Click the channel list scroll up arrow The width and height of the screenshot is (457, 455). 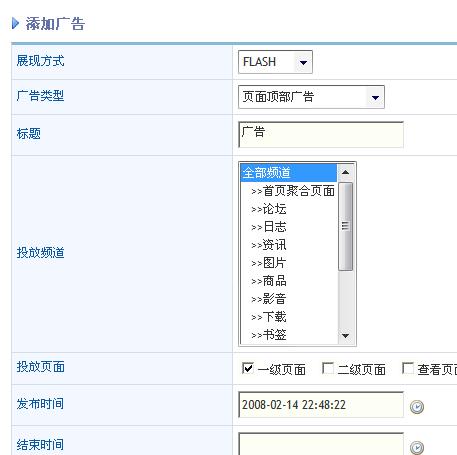(x=346, y=172)
